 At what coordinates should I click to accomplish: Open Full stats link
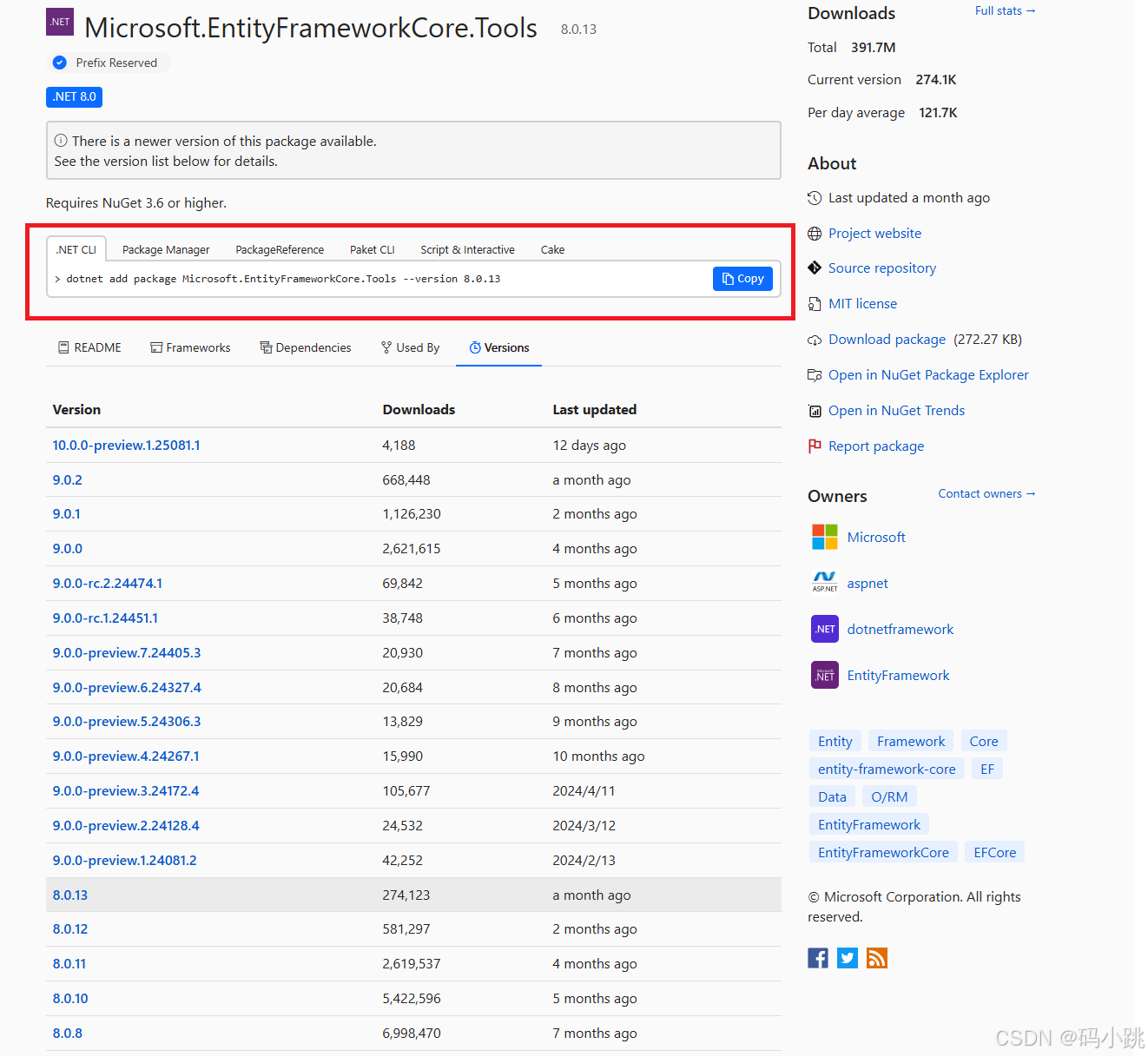pos(1005,10)
